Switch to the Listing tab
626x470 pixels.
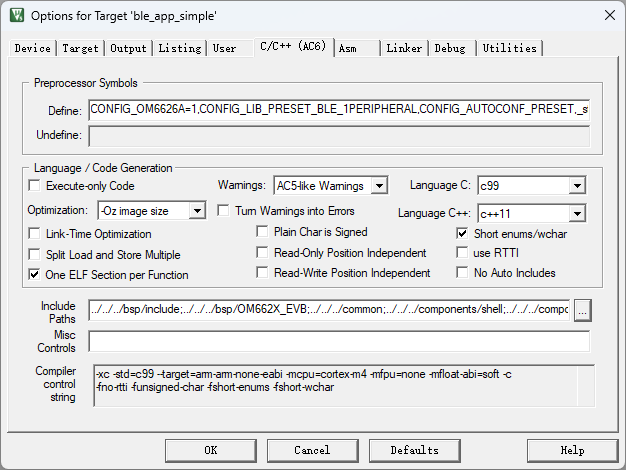180,48
